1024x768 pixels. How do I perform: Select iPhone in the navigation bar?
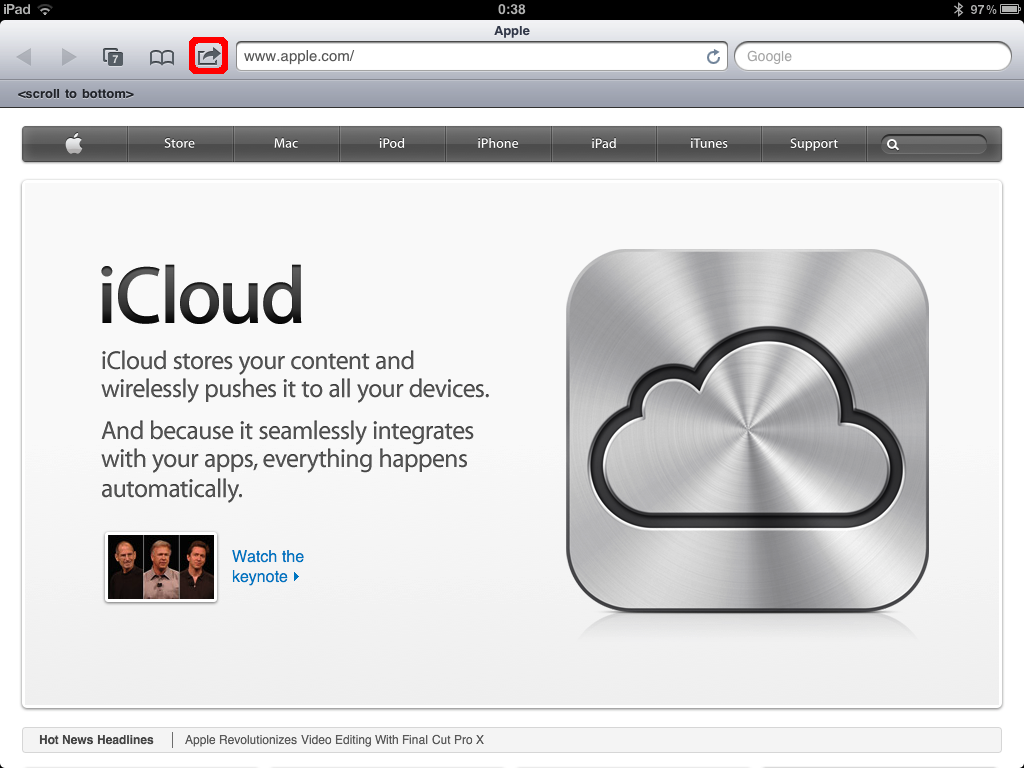(498, 144)
